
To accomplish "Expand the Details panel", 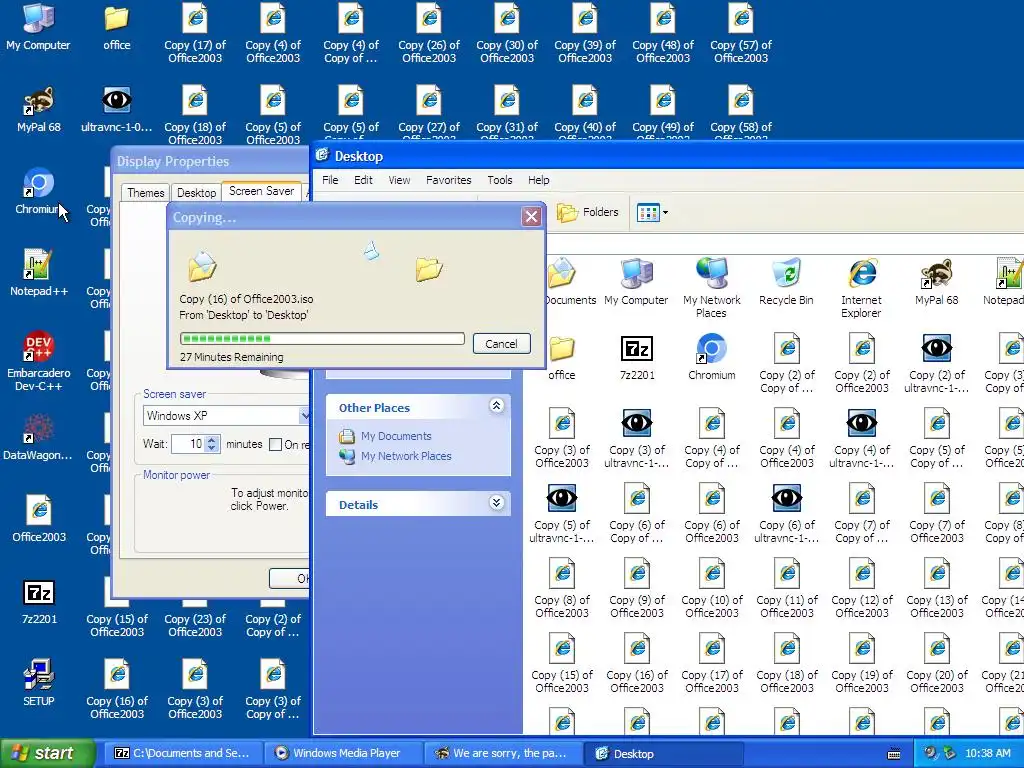I will click(496, 503).
